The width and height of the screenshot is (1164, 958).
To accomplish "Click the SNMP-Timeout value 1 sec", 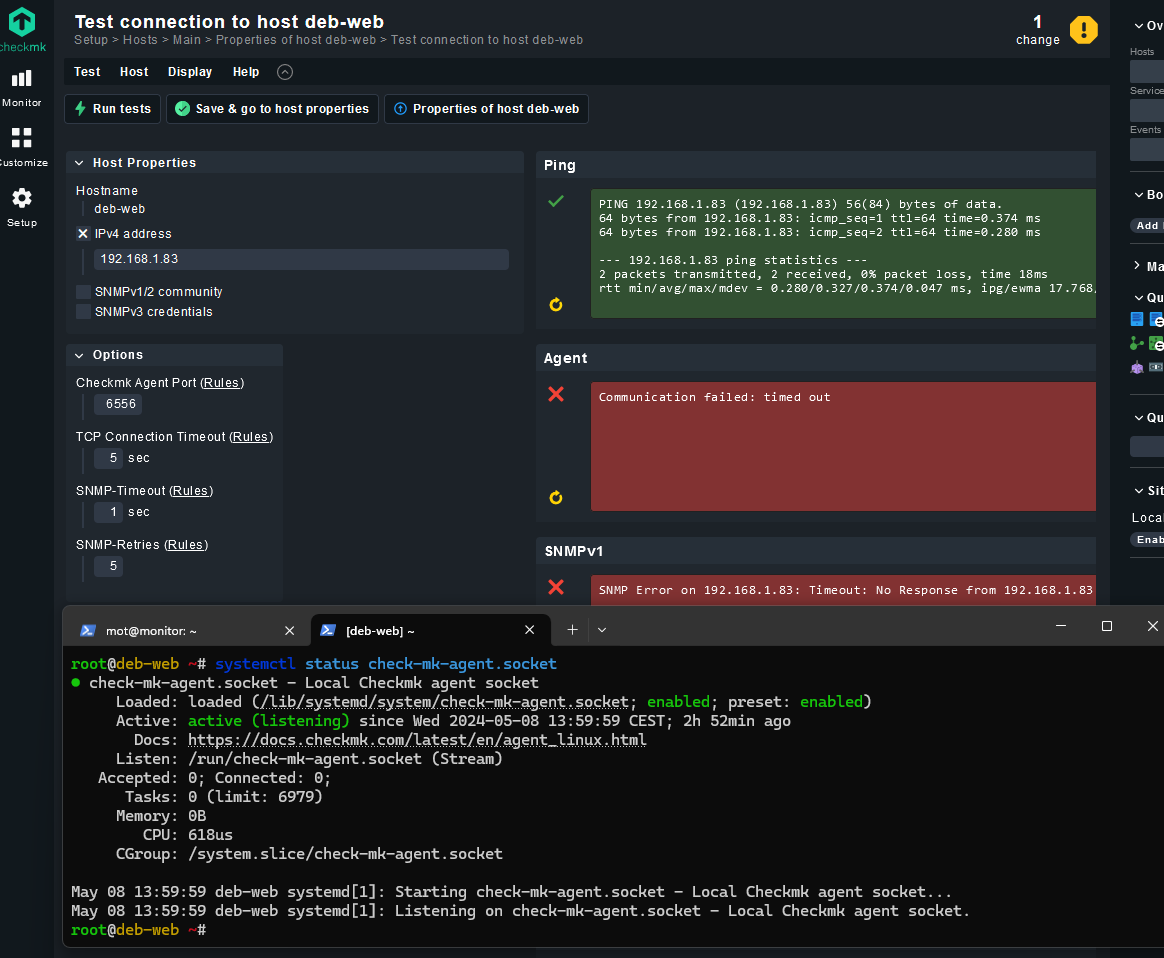I will pyautogui.click(x=109, y=513).
